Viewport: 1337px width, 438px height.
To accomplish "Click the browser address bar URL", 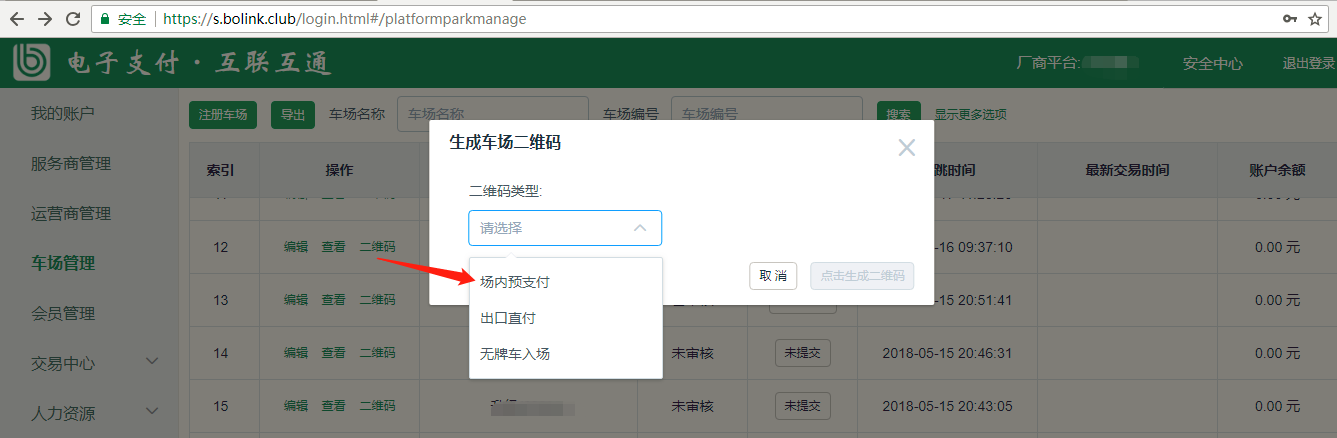I will (600, 19).
